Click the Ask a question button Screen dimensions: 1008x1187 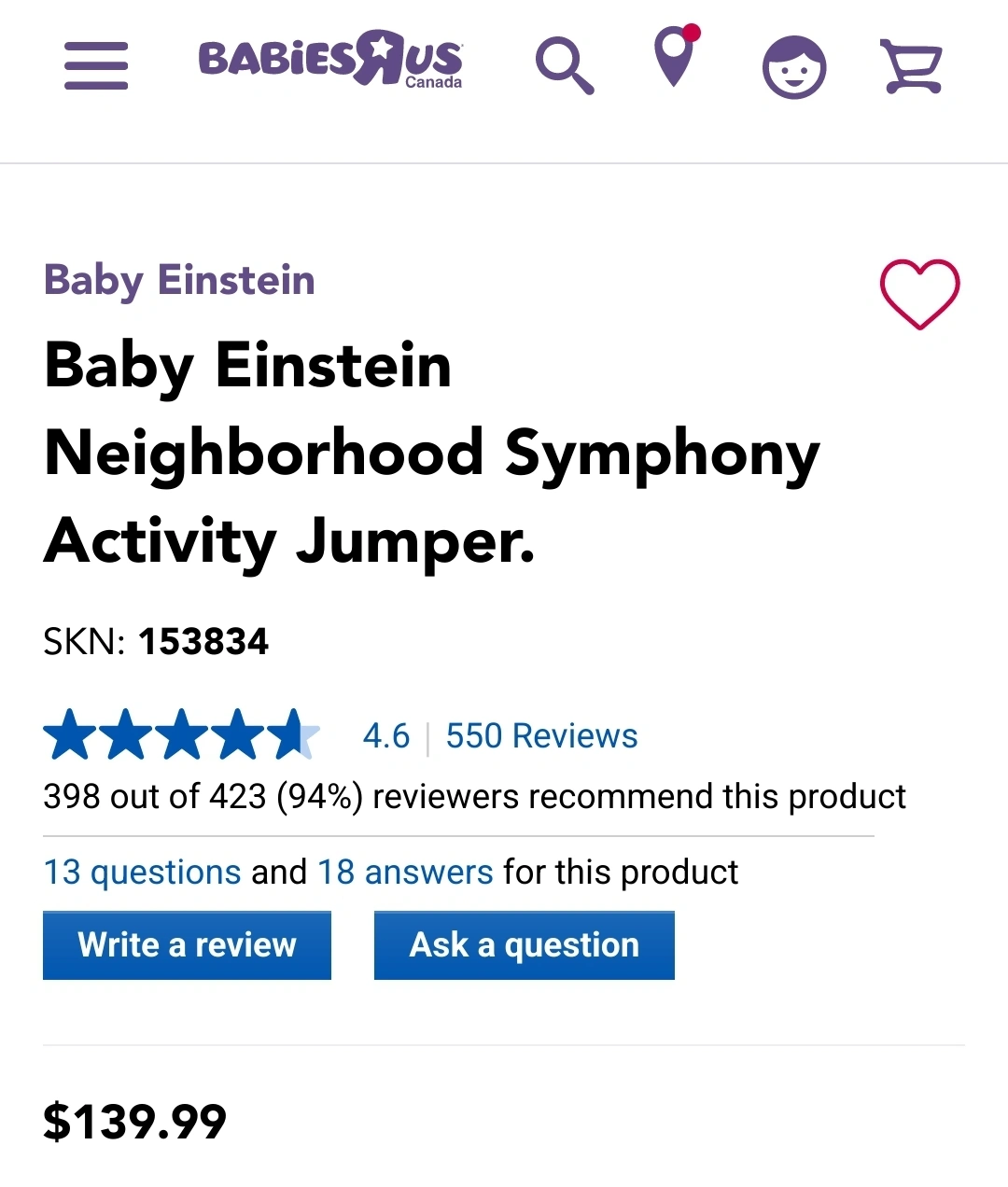point(525,945)
